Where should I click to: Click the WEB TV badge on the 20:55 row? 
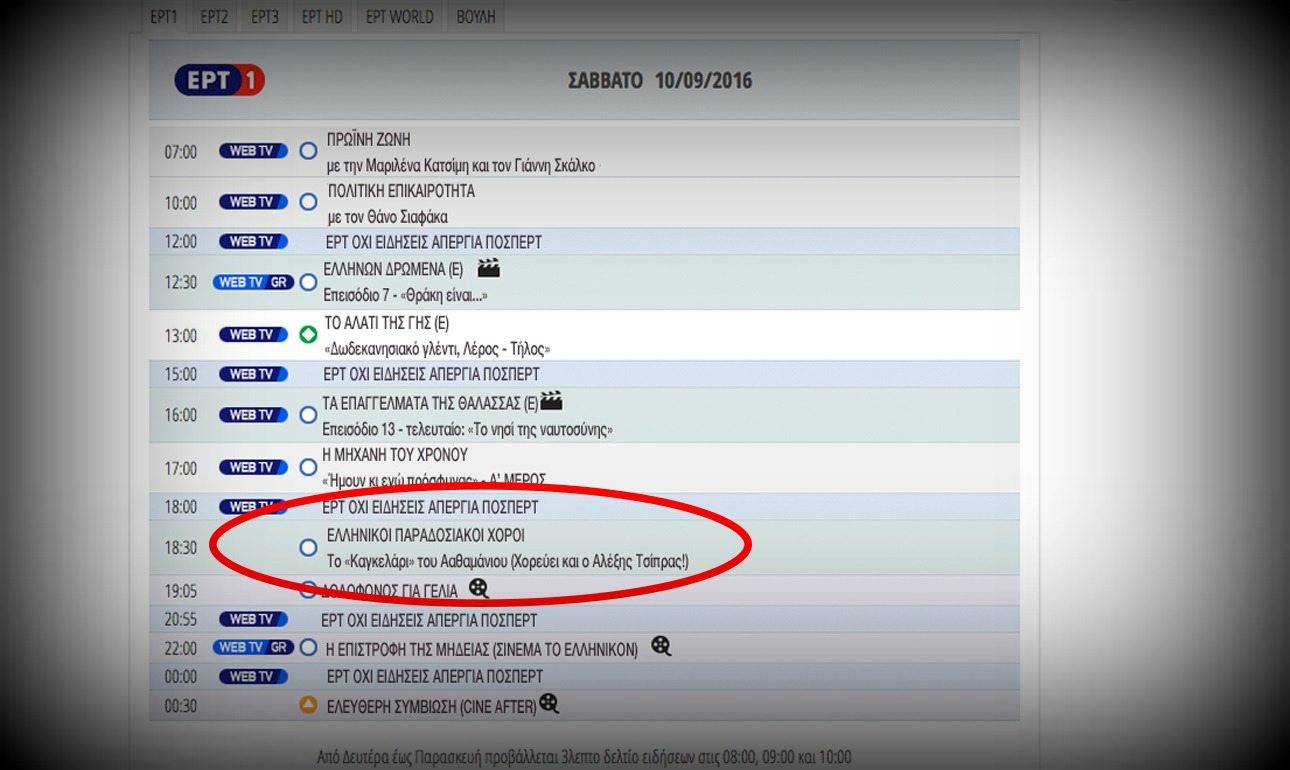point(253,619)
